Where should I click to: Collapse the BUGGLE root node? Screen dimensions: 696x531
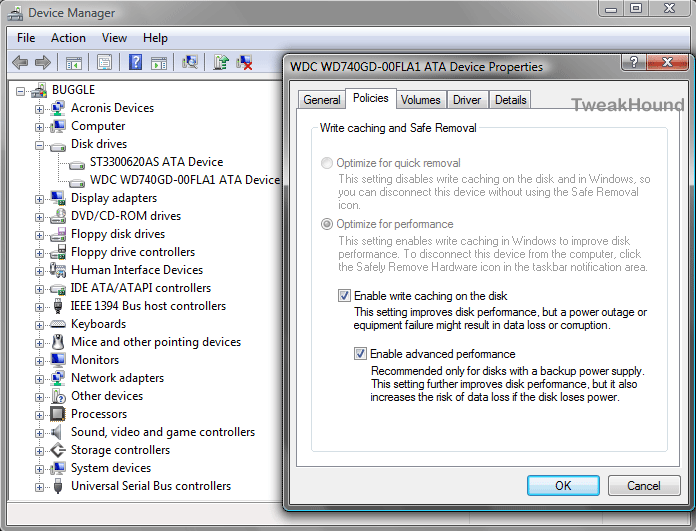(20, 91)
